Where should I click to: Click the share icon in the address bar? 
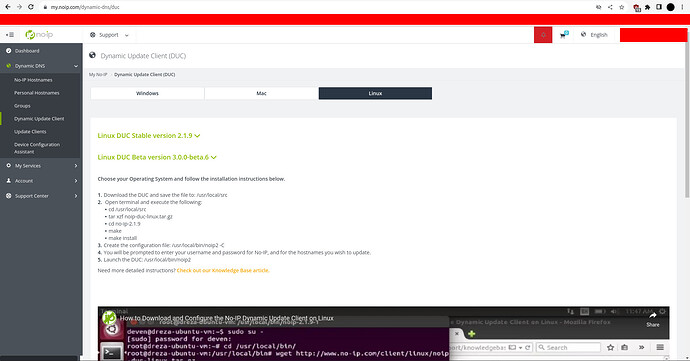(x=610, y=7)
